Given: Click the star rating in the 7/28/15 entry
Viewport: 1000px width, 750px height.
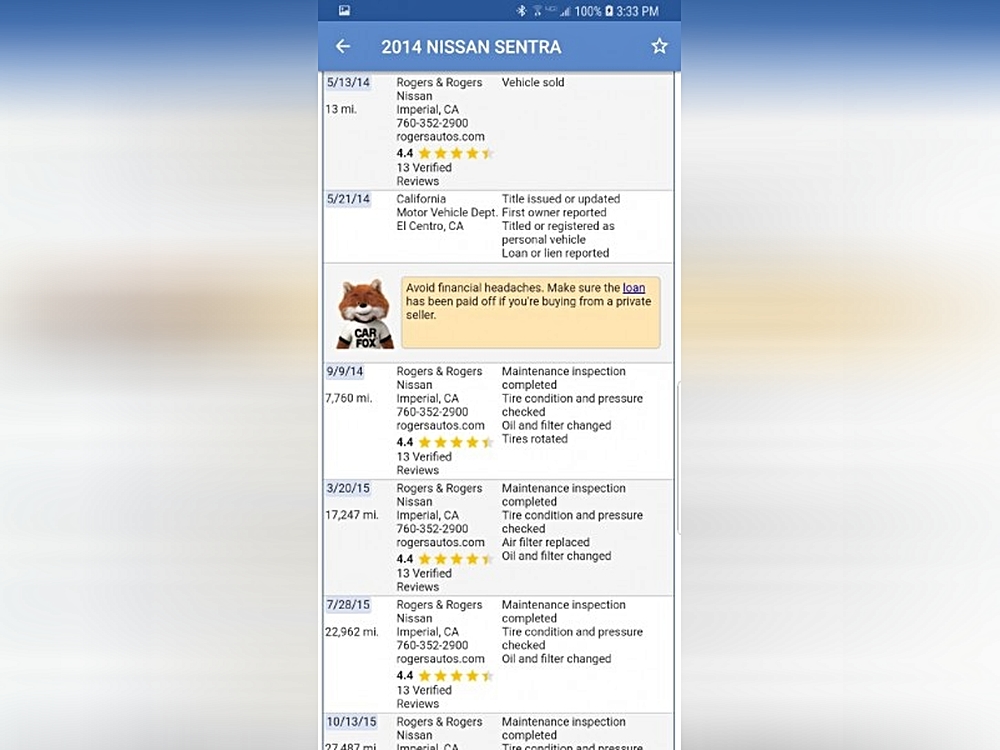Looking at the screenshot, I should pos(457,675).
